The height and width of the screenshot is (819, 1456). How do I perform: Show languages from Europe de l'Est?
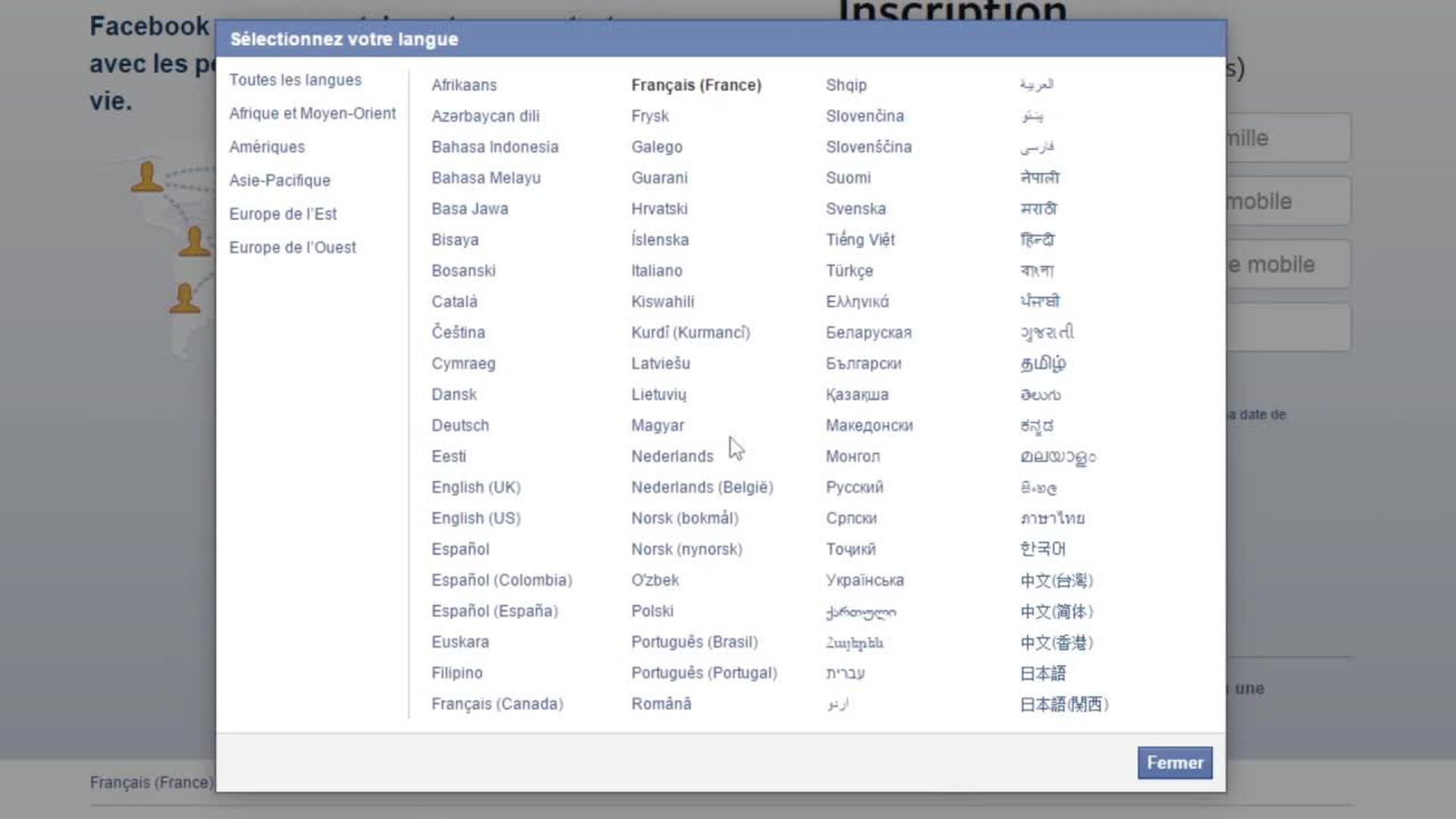[x=283, y=214]
